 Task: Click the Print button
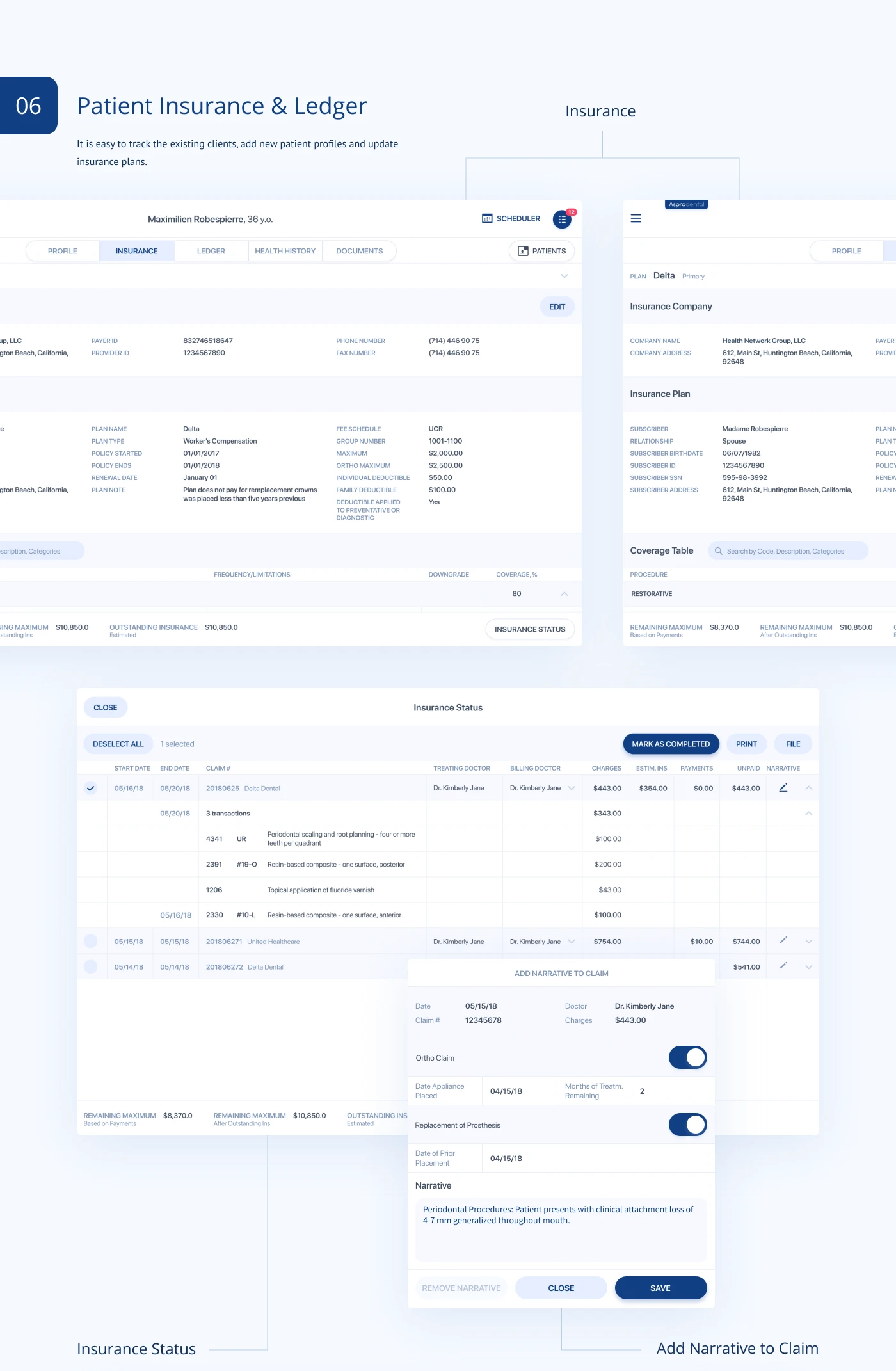[746, 744]
